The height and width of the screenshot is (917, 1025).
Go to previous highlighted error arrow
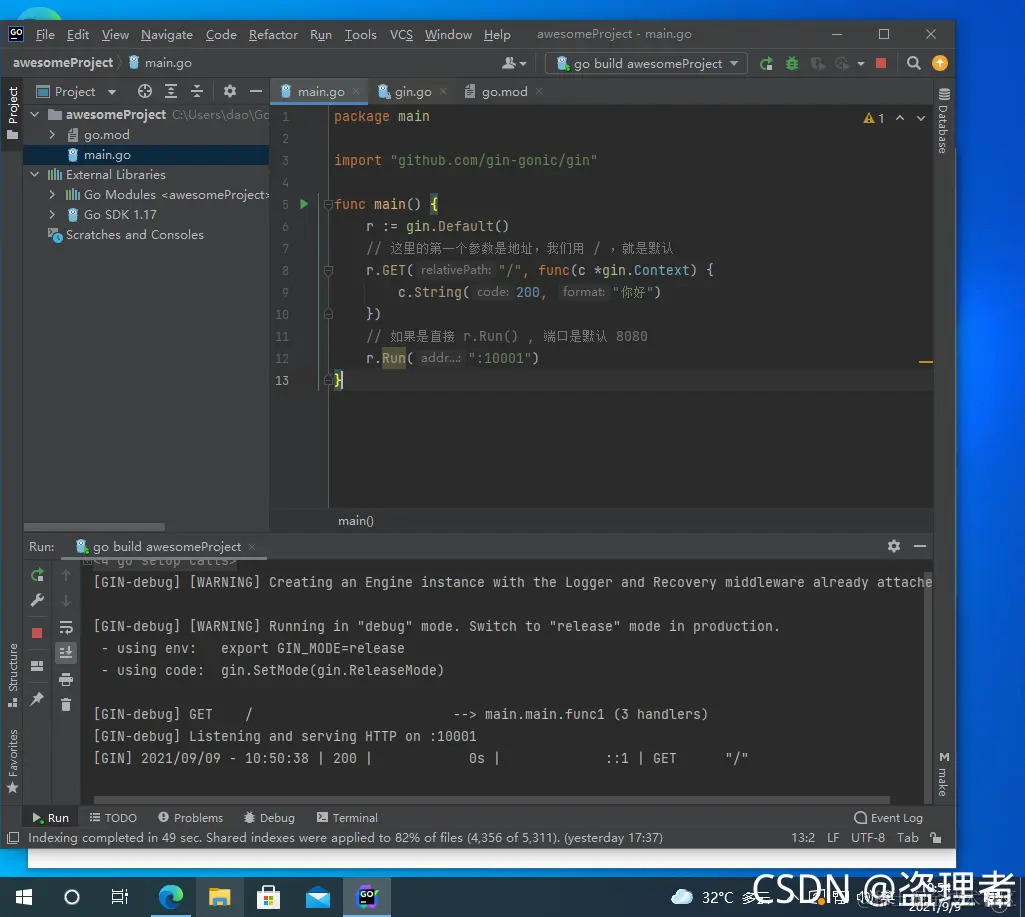tap(900, 118)
